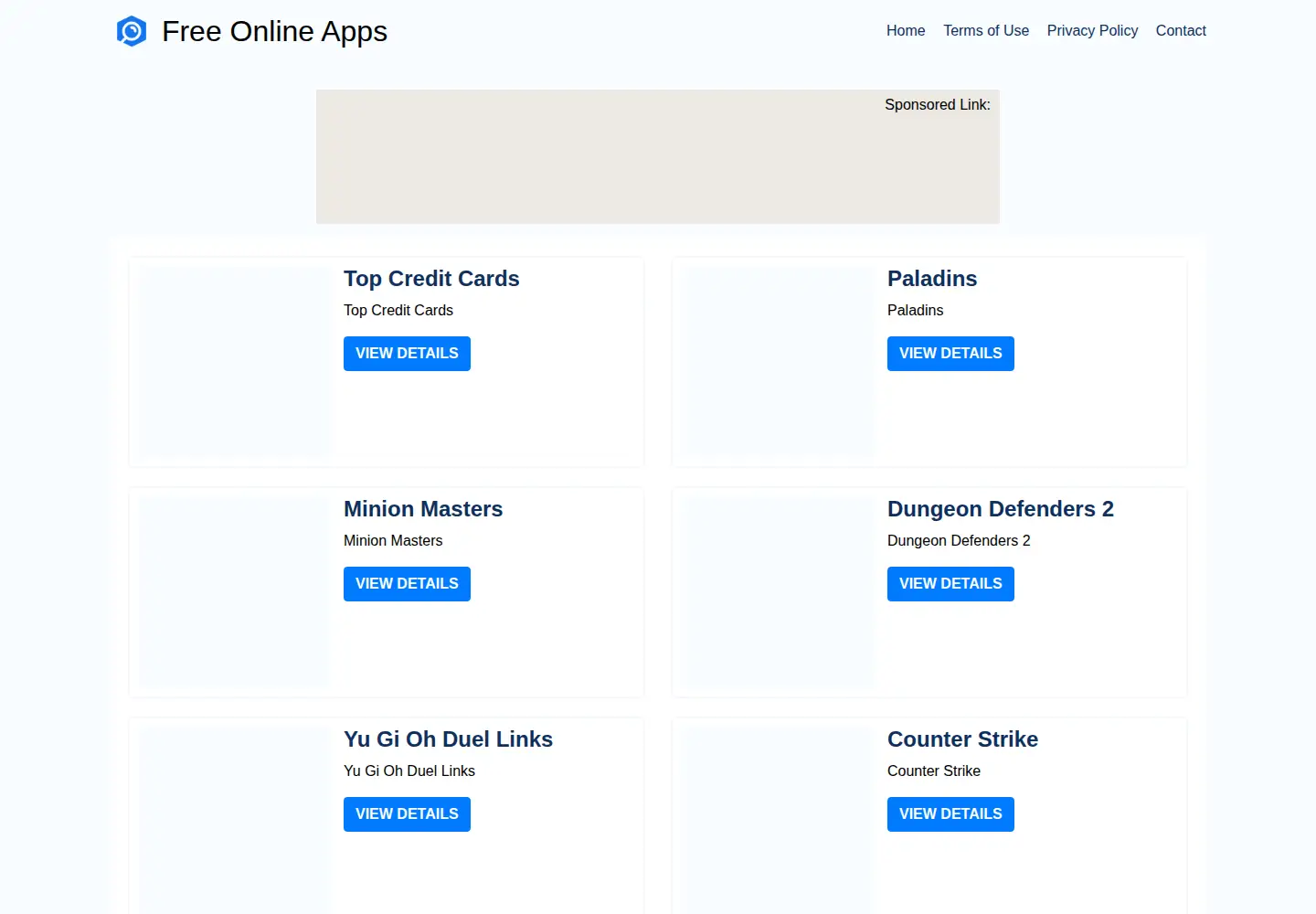Click the Minion Masters description text

tap(393, 541)
